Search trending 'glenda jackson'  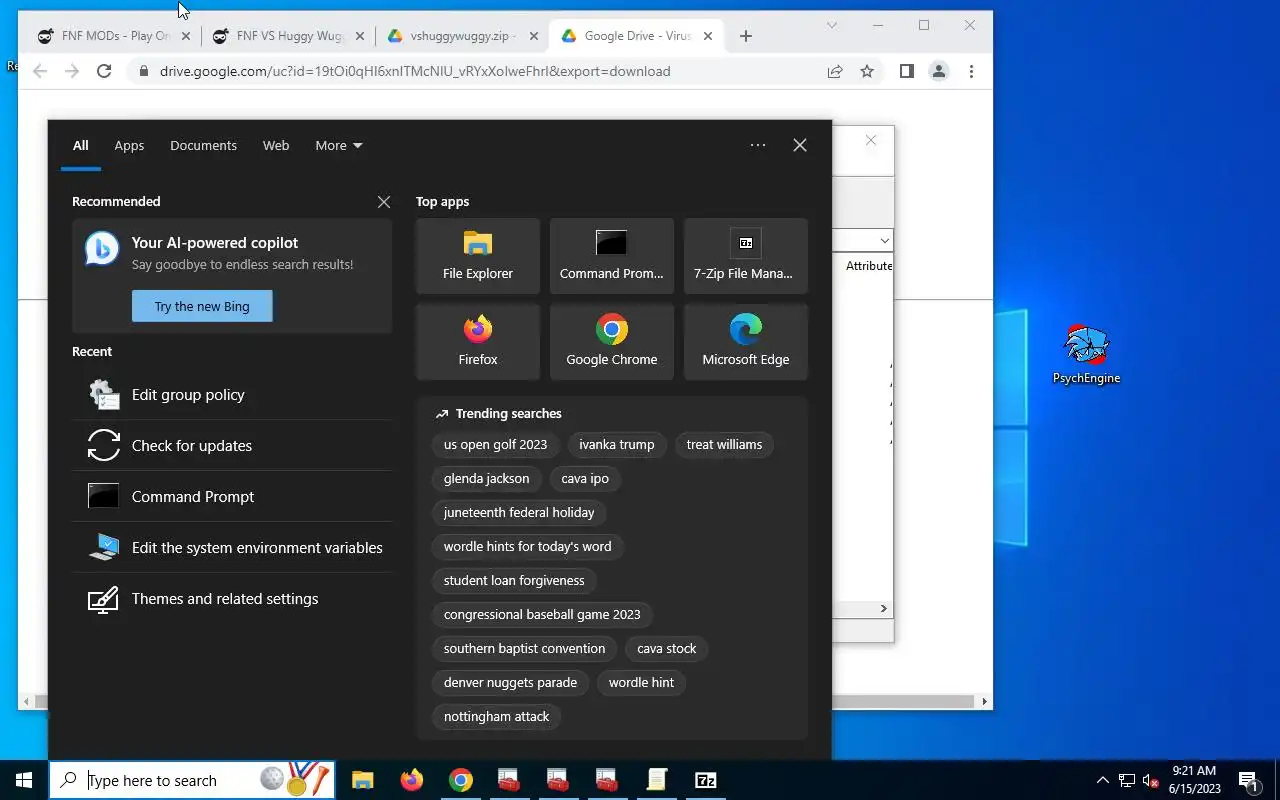click(487, 479)
